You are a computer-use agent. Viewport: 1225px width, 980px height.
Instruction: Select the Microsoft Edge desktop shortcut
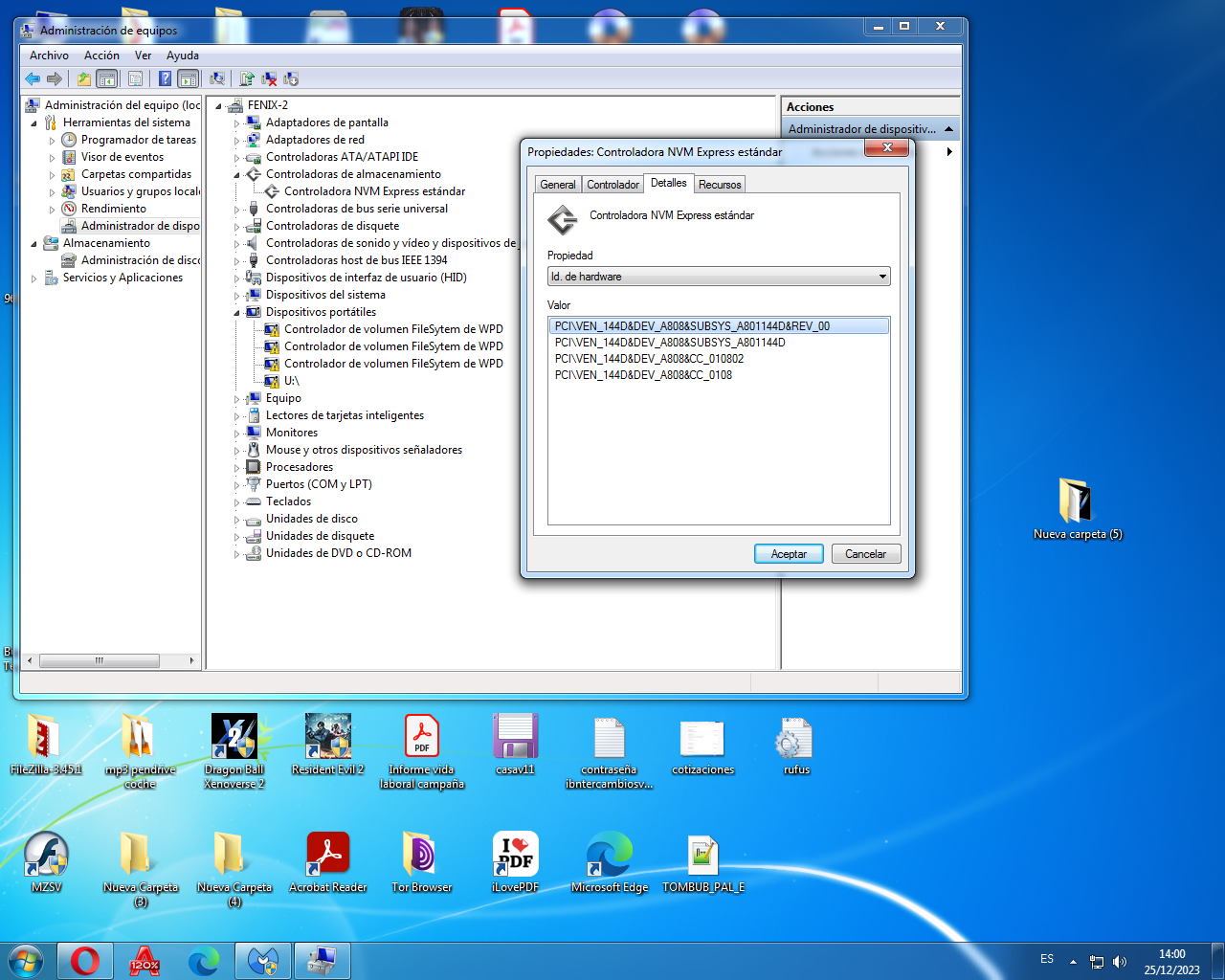(610, 862)
